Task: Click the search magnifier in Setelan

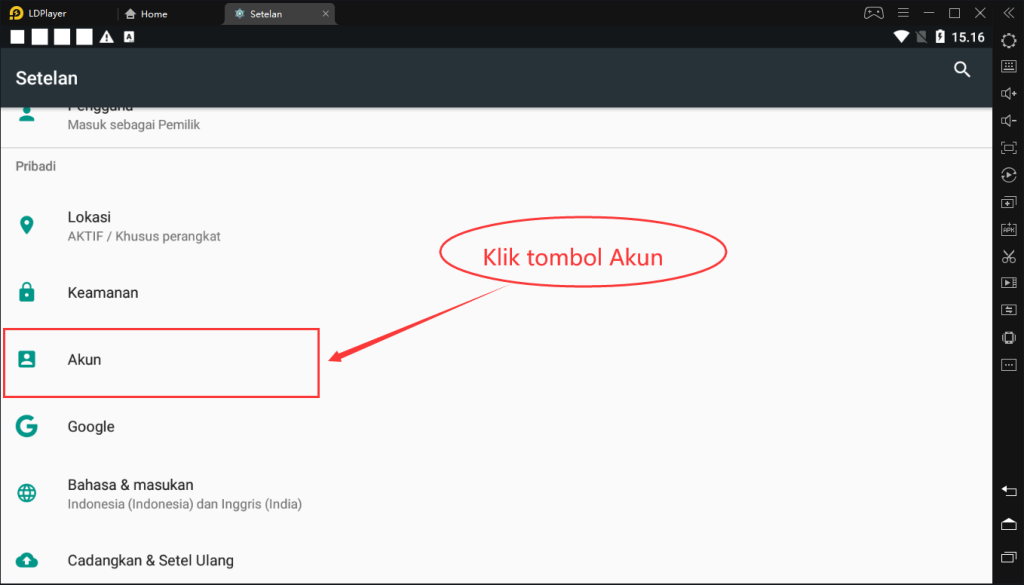Action: (x=962, y=69)
